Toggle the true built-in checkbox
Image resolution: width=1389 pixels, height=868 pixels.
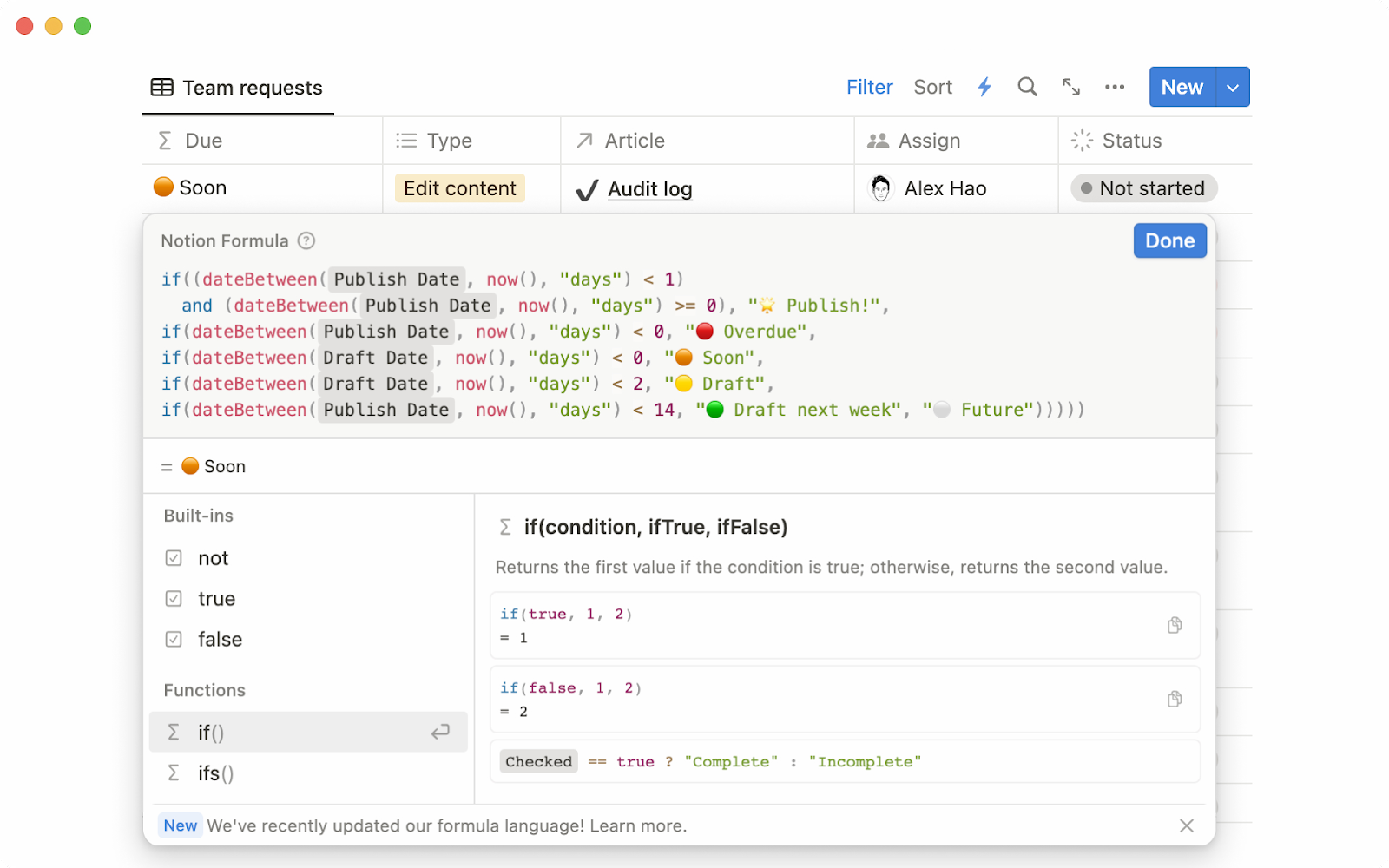[174, 599]
